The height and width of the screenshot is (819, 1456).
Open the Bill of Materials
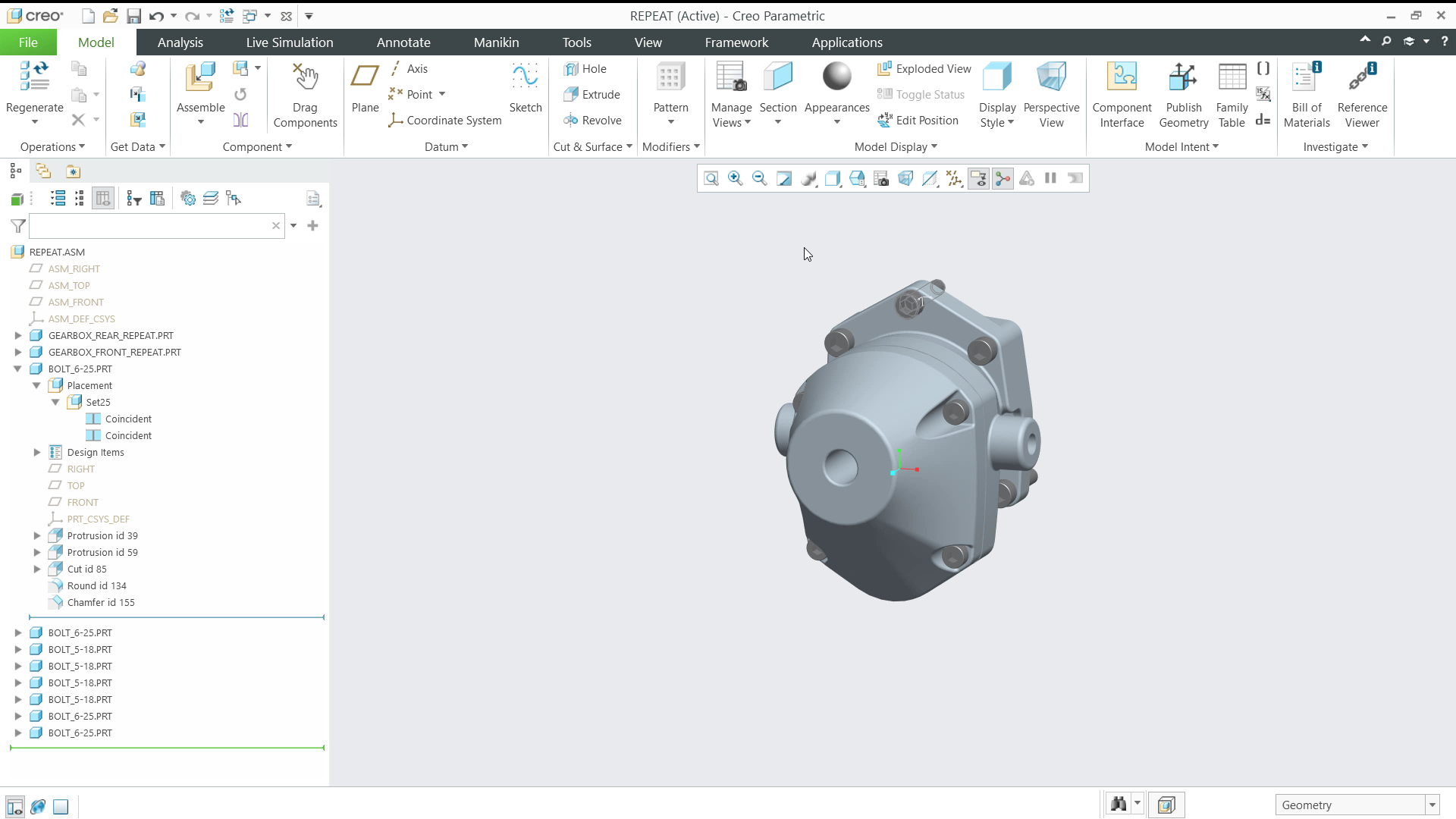(1307, 95)
